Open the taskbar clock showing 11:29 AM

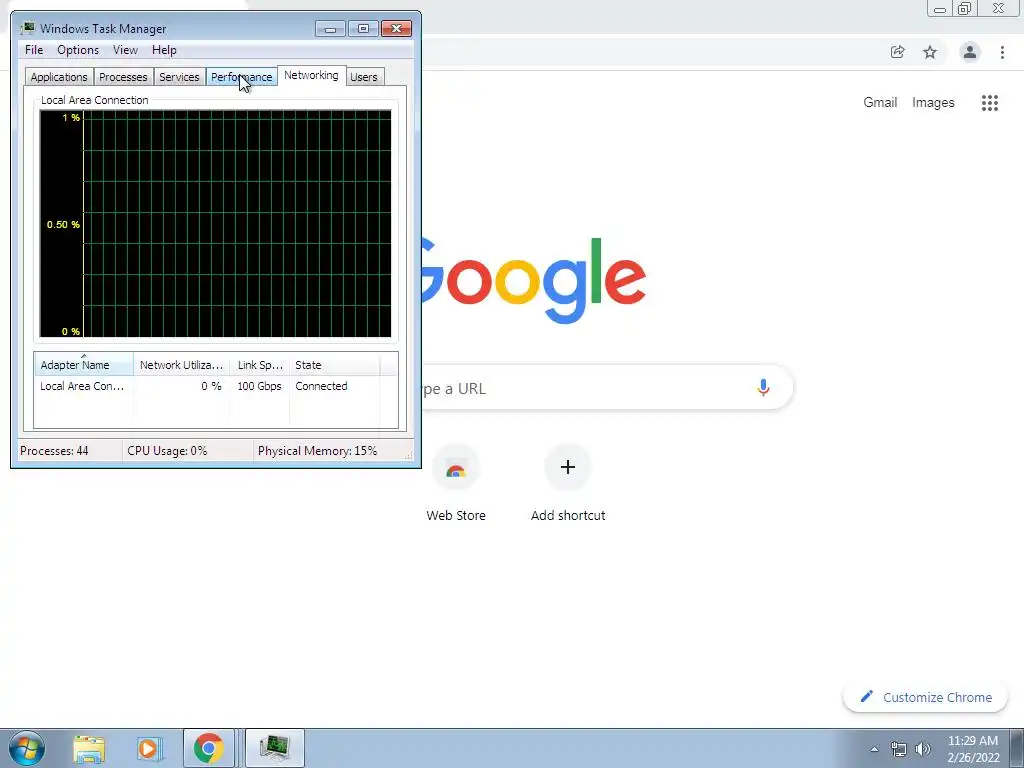tap(973, 749)
